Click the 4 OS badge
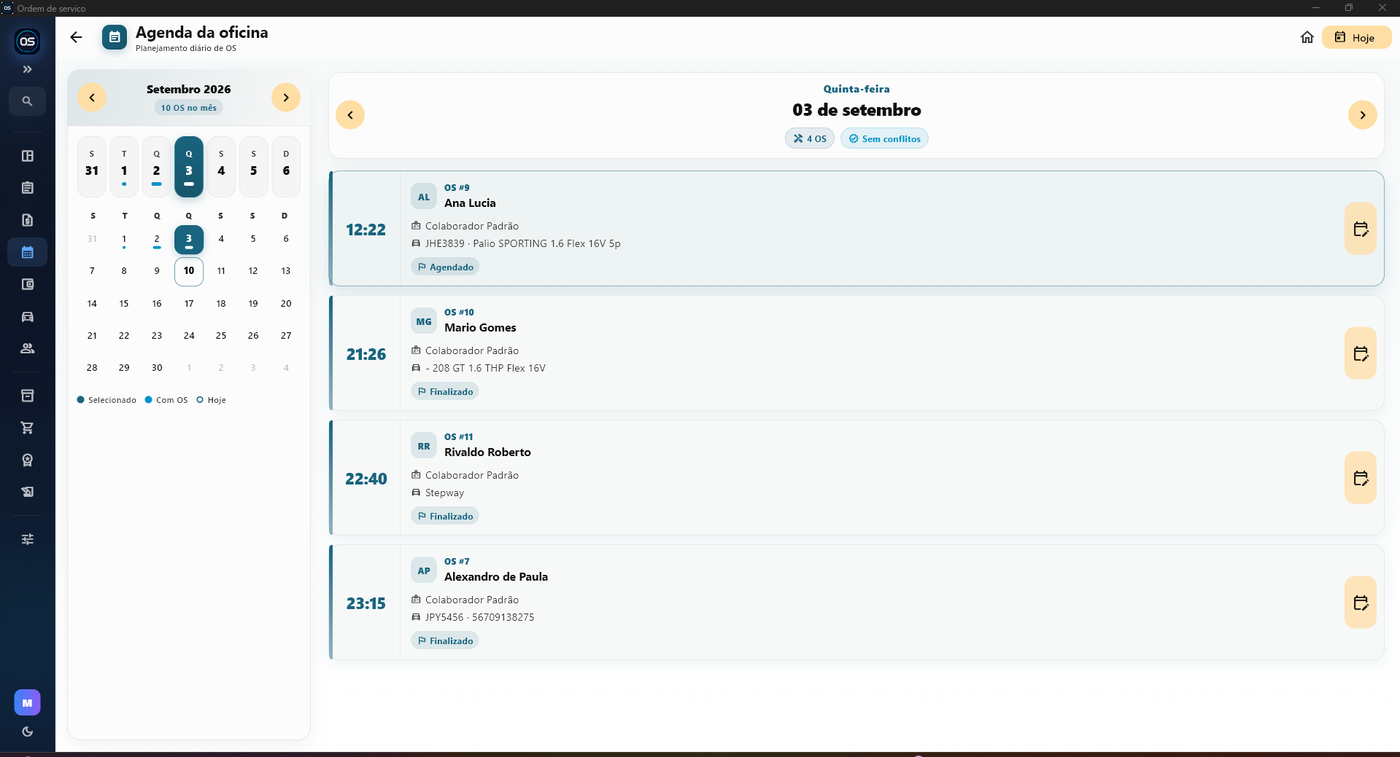The image size is (1400, 757). tap(810, 139)
